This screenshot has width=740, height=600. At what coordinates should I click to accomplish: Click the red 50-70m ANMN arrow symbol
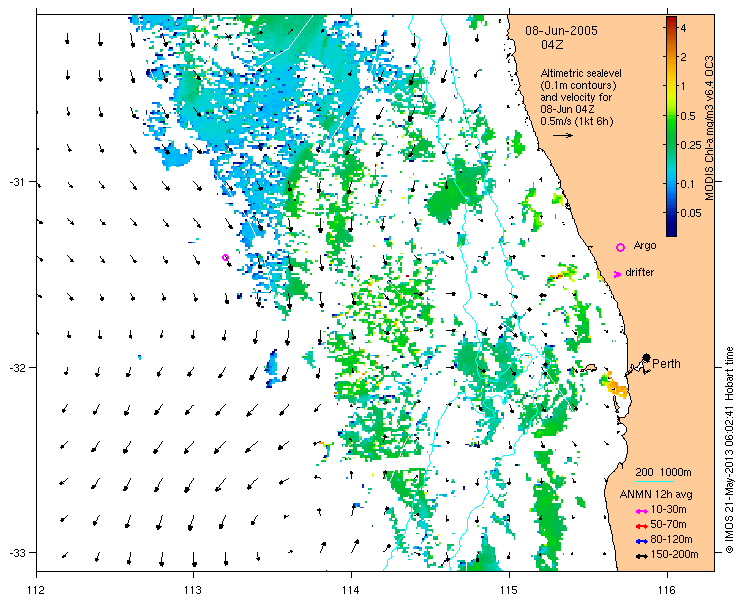pyautogui.click(x=641, y=526)
